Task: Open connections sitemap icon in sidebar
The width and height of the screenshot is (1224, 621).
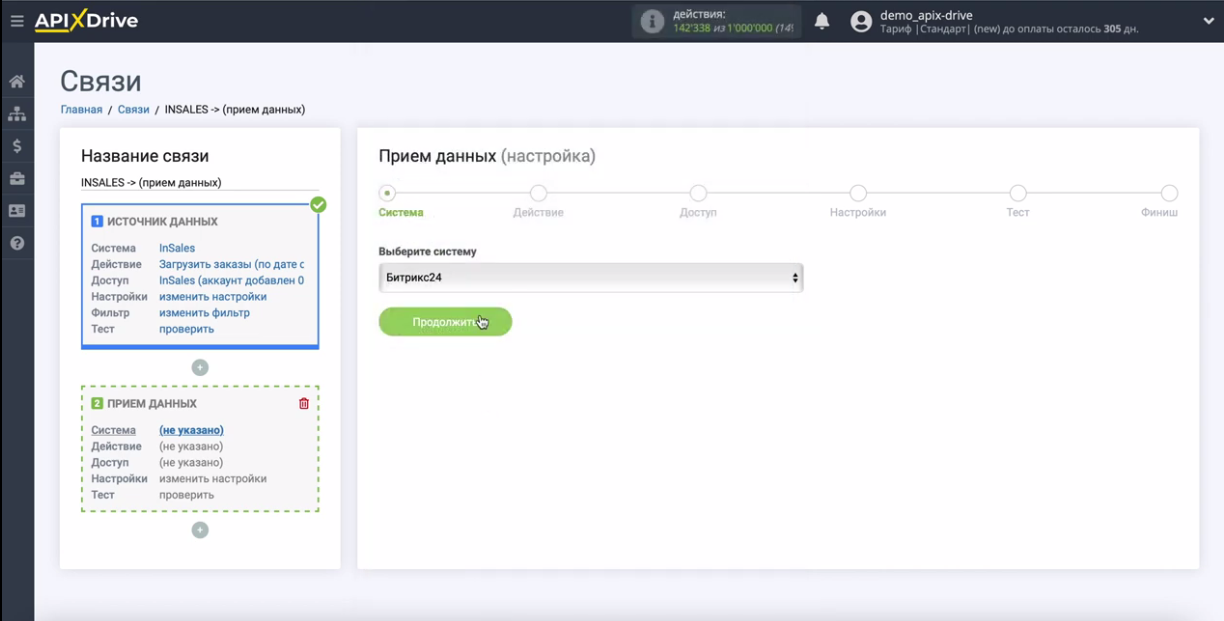Action: tap(17, 114)
